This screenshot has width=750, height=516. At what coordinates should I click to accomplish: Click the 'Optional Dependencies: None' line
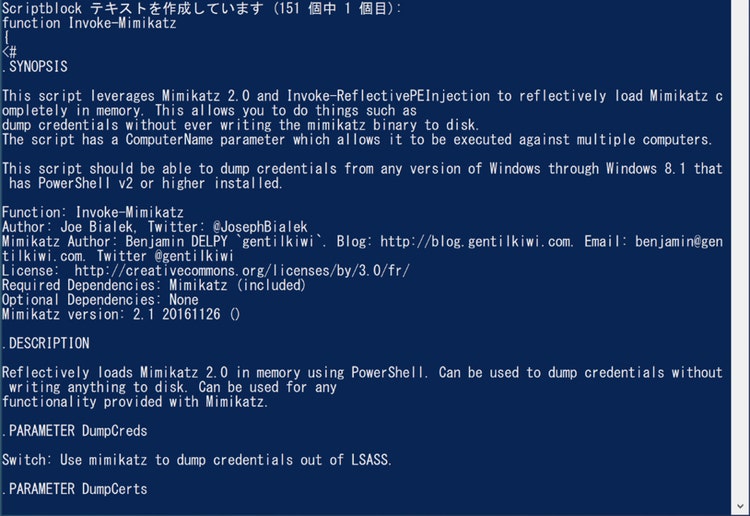[x=100, y=300]
